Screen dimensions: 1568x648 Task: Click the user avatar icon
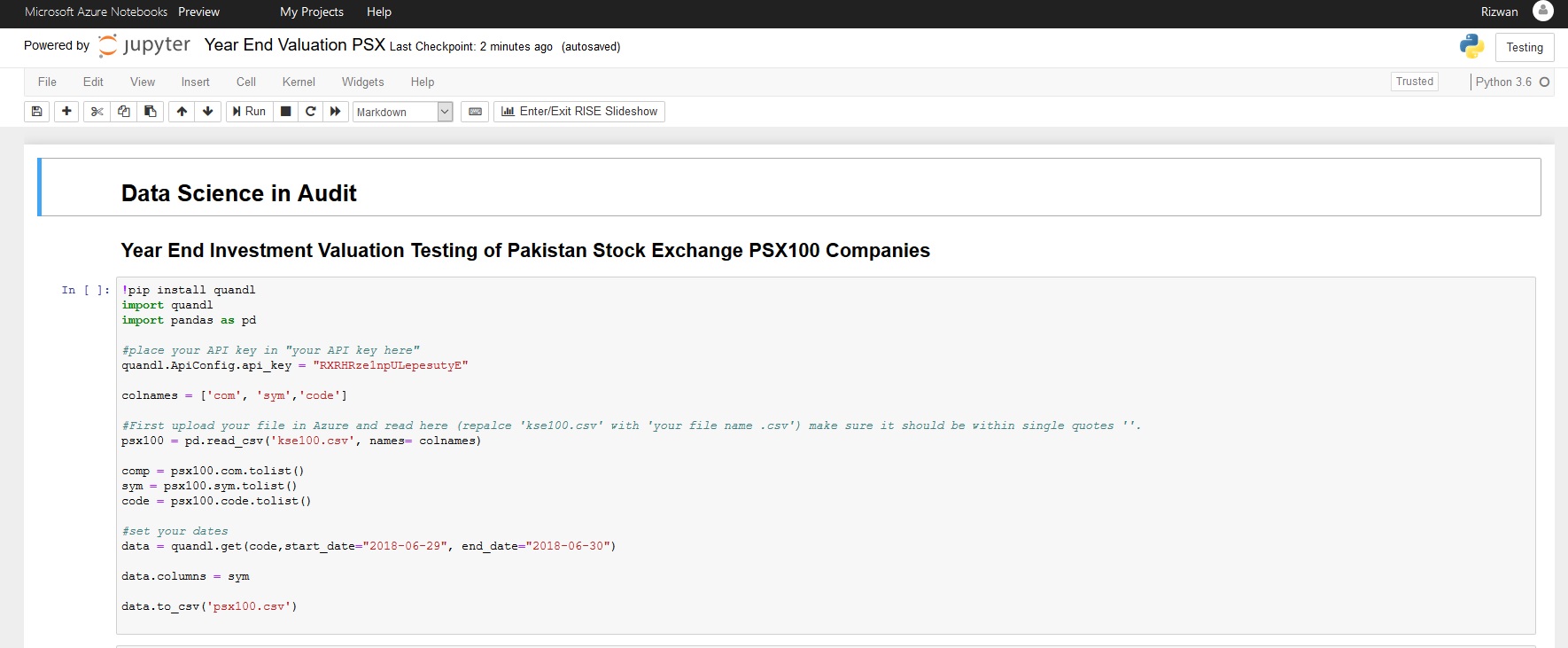click(1543, 11)
